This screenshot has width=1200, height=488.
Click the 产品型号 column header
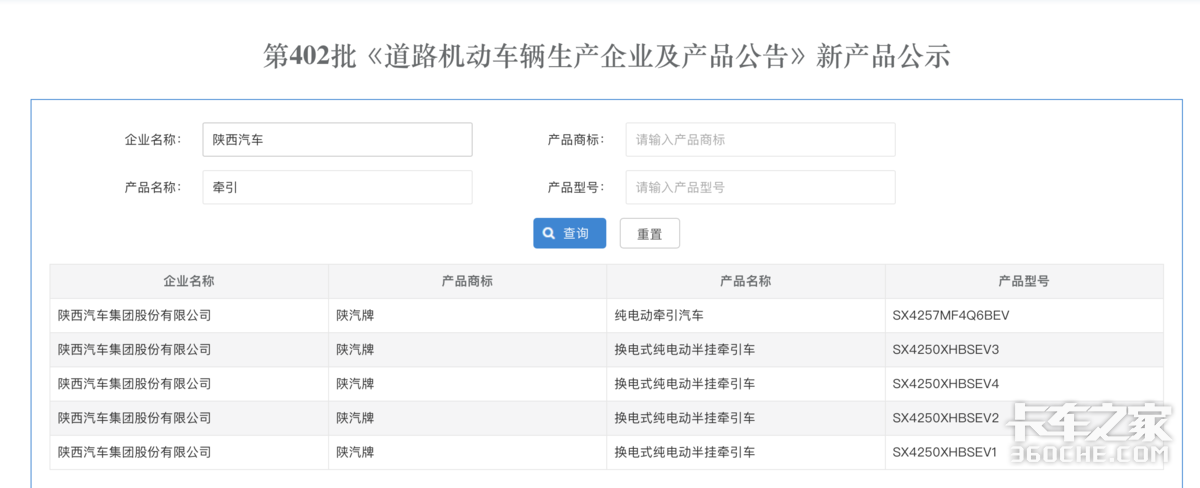tap(1024, 281)
